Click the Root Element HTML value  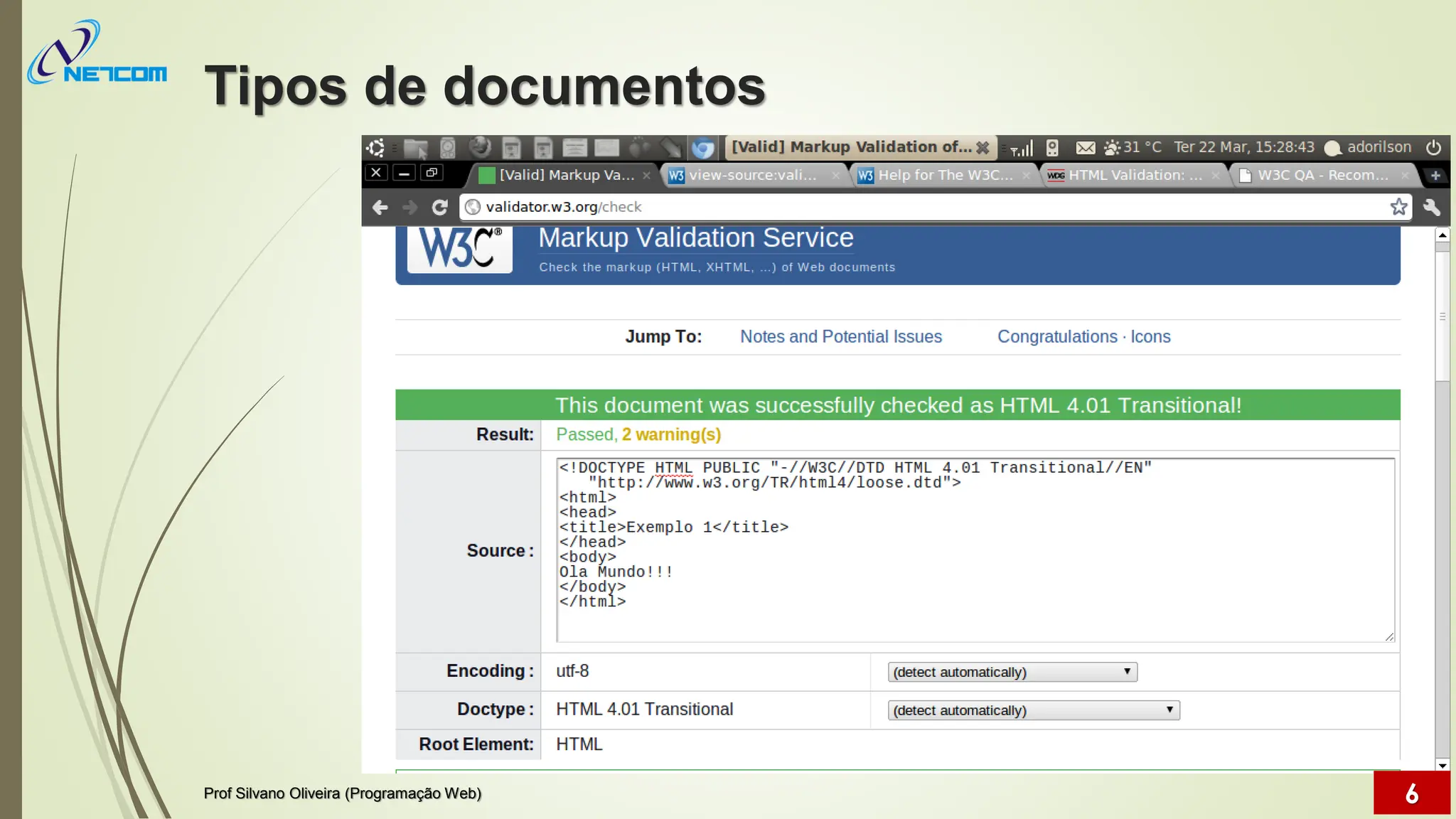[x=579, y=744]
